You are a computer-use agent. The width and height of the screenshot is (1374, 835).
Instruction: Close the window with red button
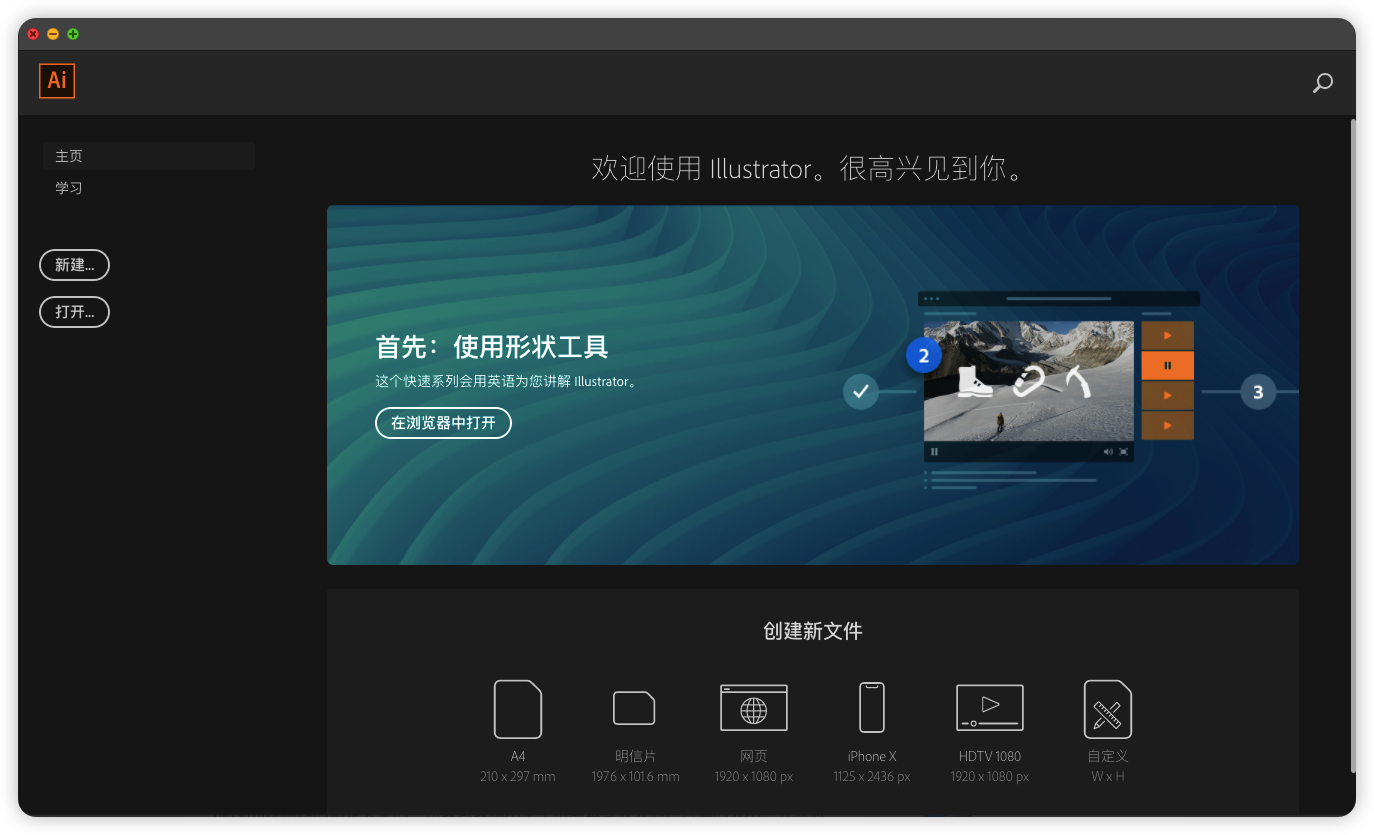pyautogui.click(x=33, y=34)
